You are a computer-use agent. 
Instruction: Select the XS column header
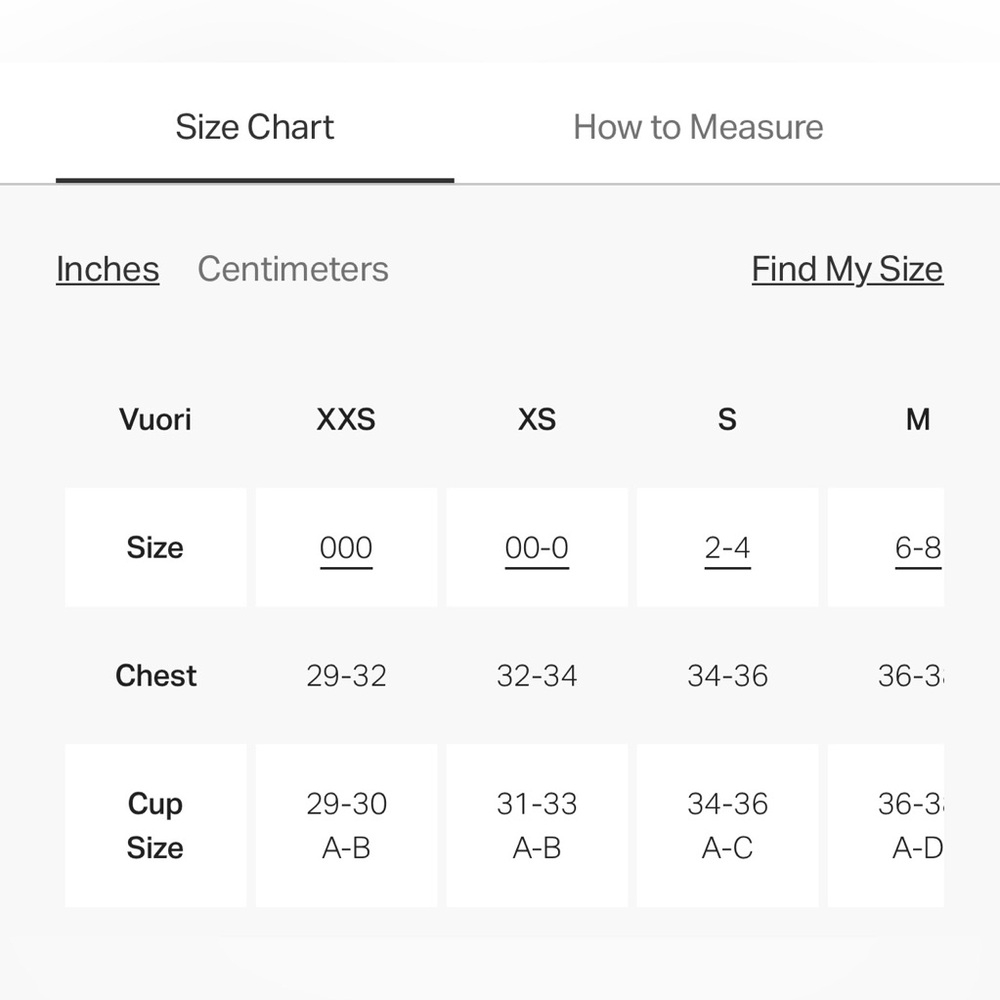(x=537, y=420)
